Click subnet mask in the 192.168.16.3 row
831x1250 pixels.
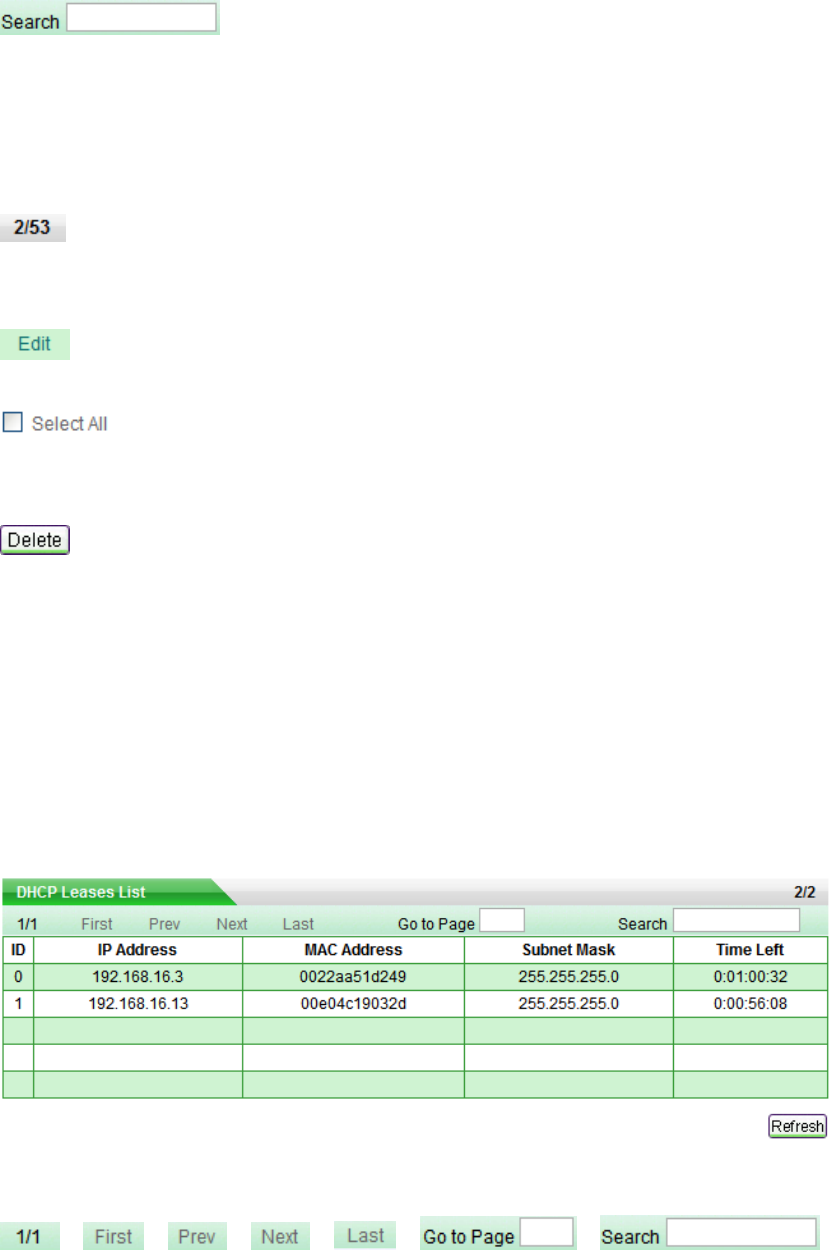(568, 977)
